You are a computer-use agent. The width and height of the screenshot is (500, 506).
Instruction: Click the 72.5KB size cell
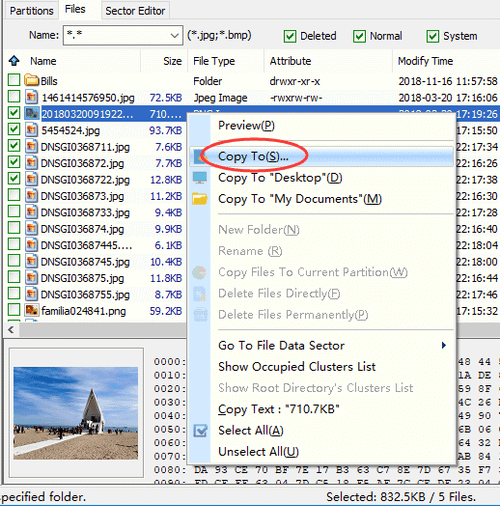[166, 98]
